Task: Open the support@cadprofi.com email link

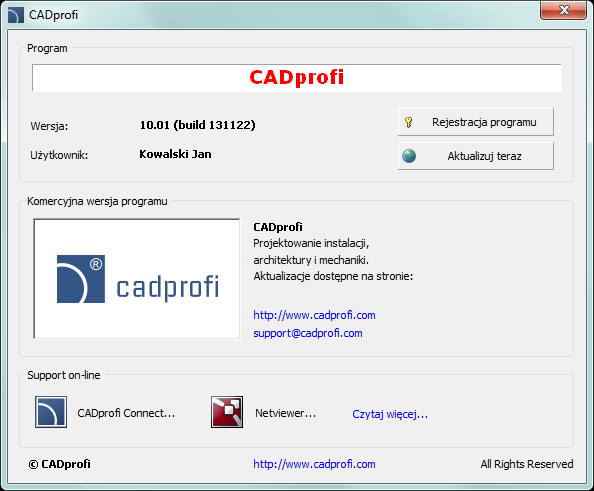Action: tap(308, 333)
